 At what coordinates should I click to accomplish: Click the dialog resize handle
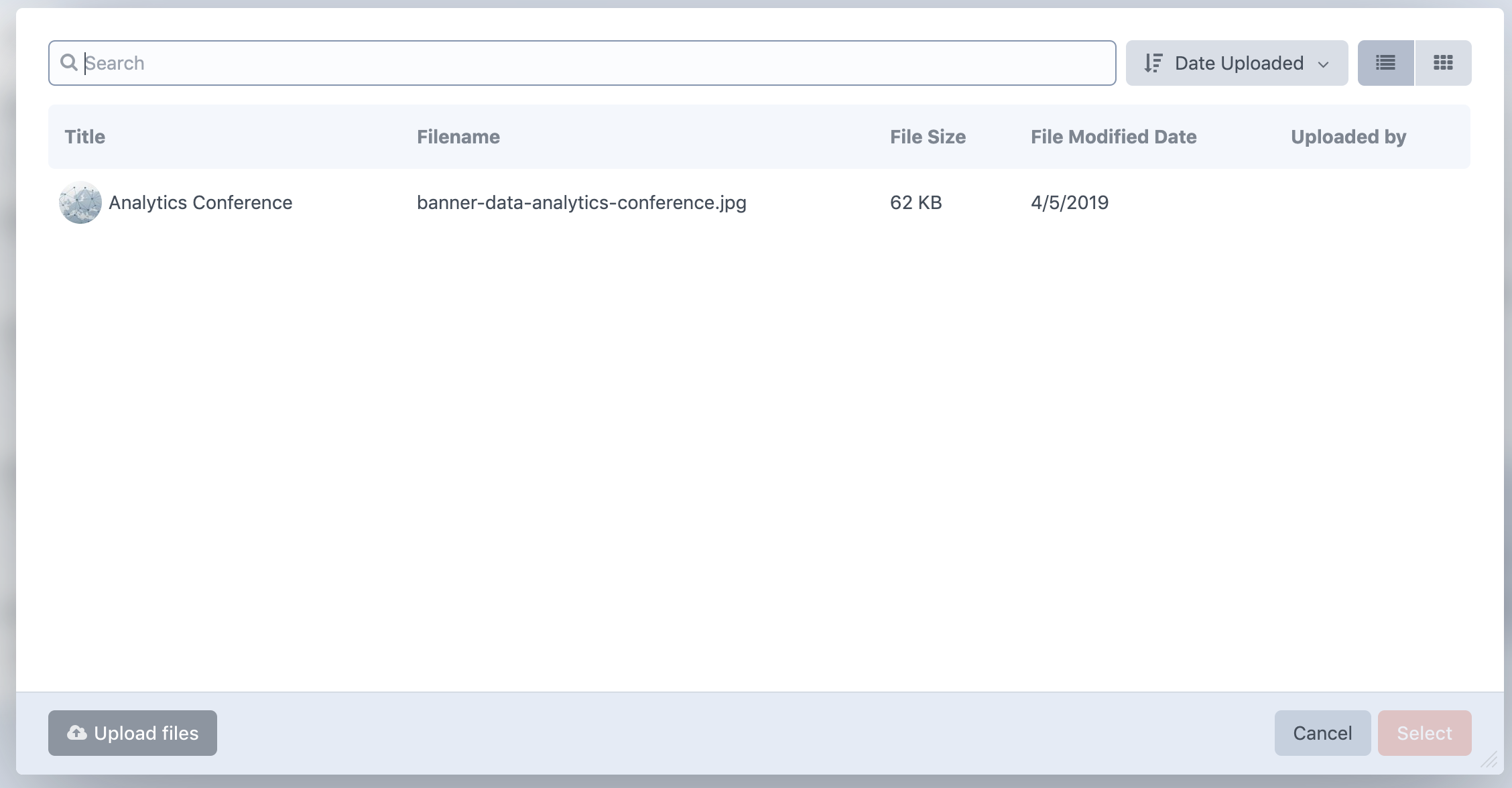tap(1489, 760)
